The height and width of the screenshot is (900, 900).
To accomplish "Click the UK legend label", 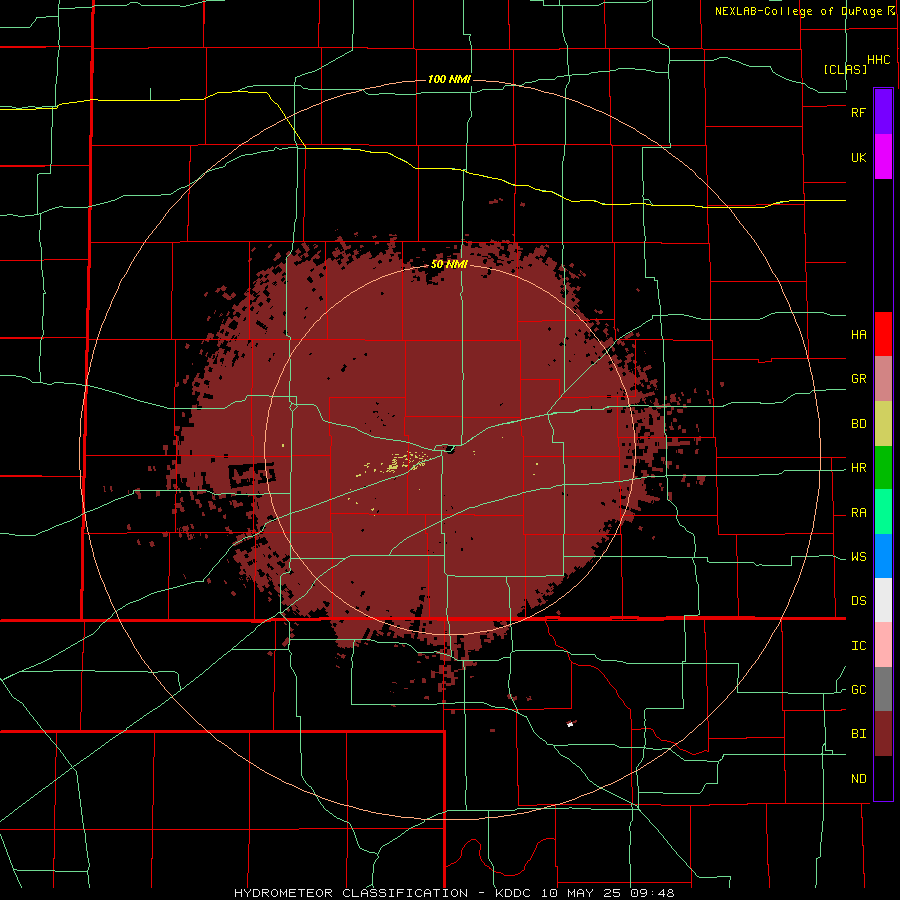I will pyautogui.click(x=858, y=158).
